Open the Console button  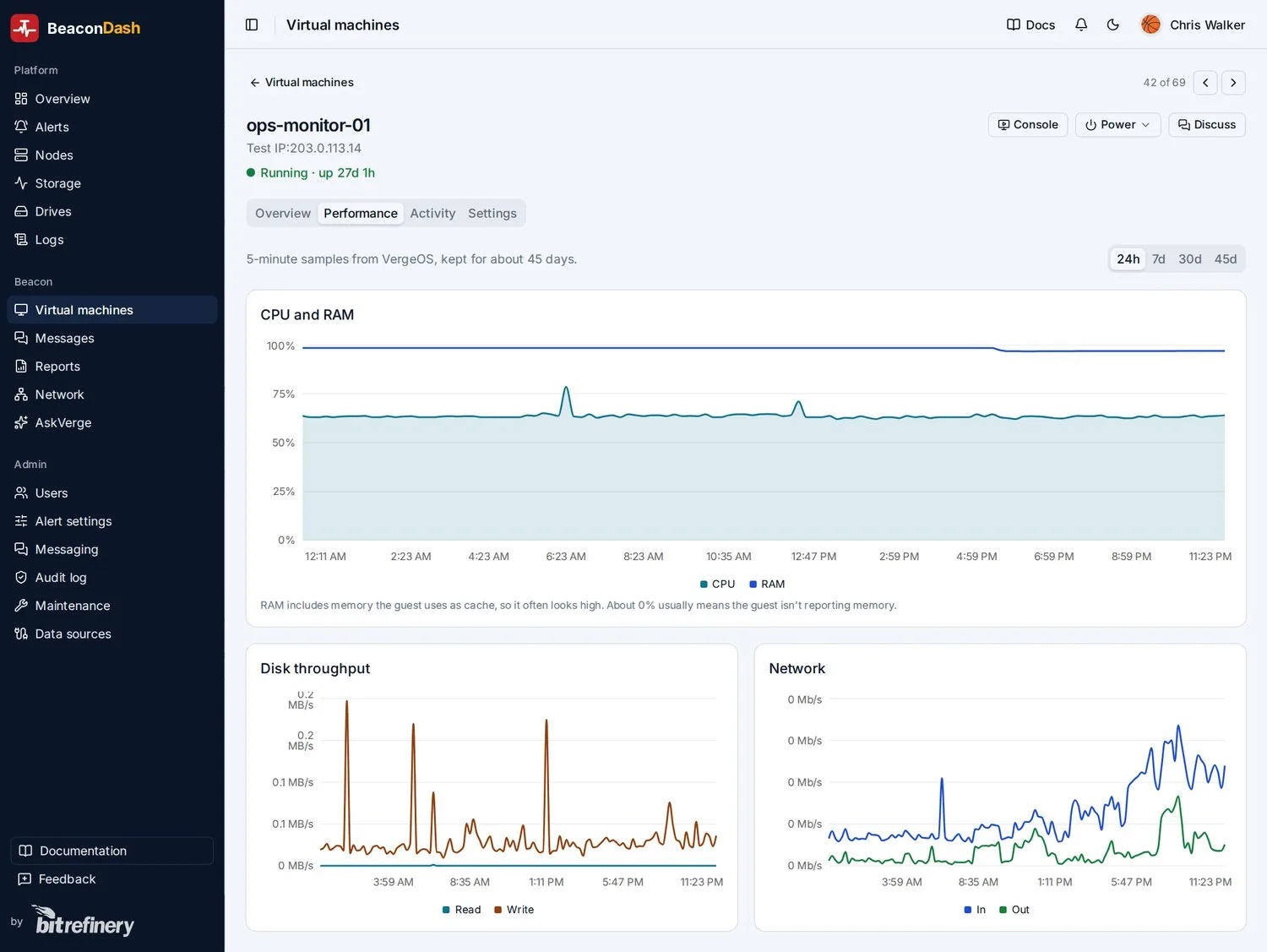[x=1028, y=125]
